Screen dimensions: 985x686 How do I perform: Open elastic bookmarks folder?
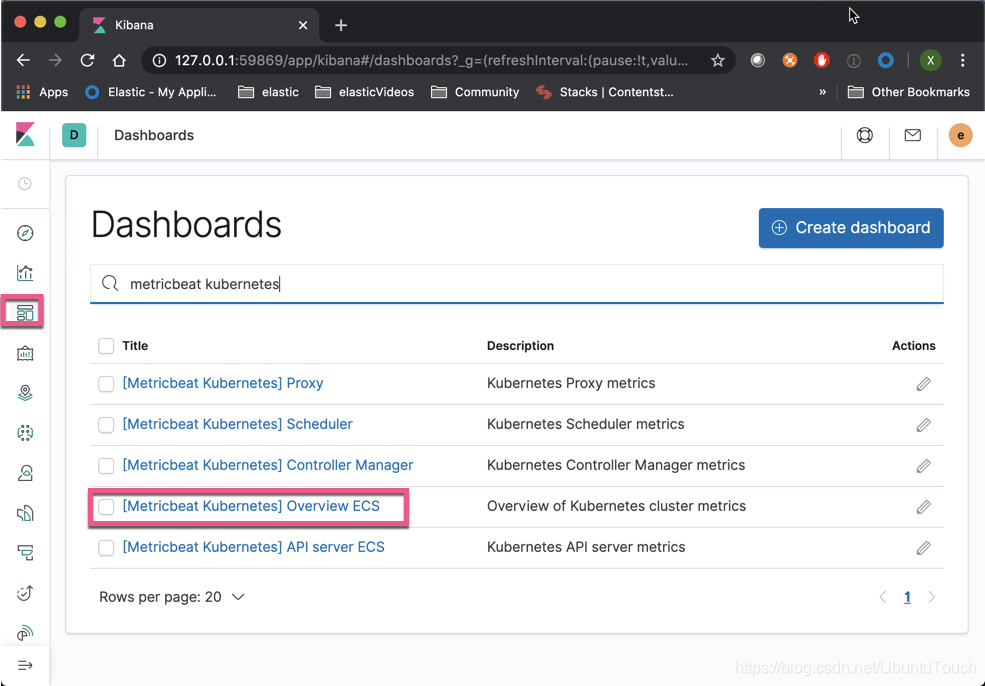(x=268, y=92)
